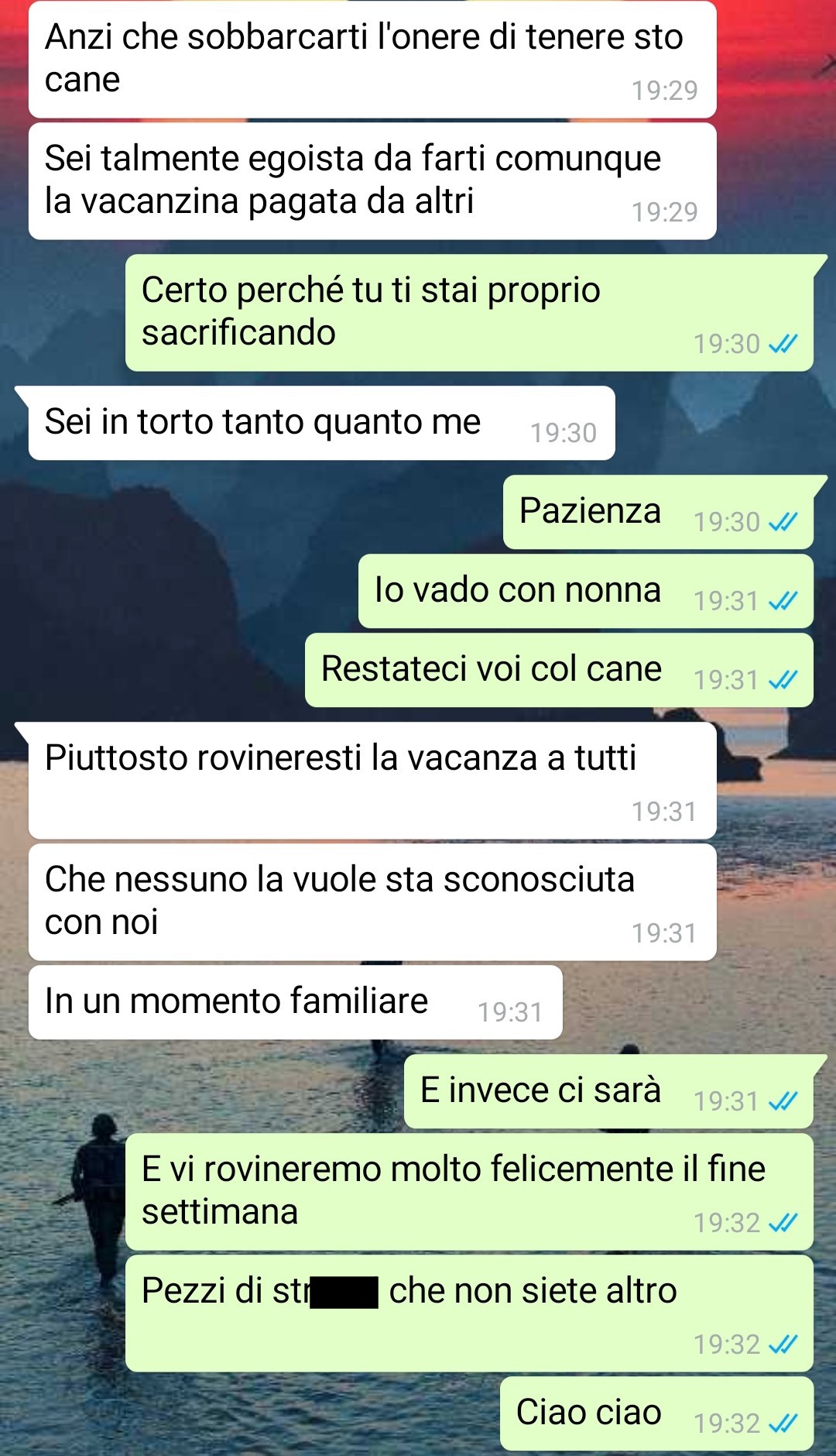Screen dimensions: 836x1456
Task: Tap the bubble 'Anzi che sobbarcarti l'onere'
Action: click(372, 60)
